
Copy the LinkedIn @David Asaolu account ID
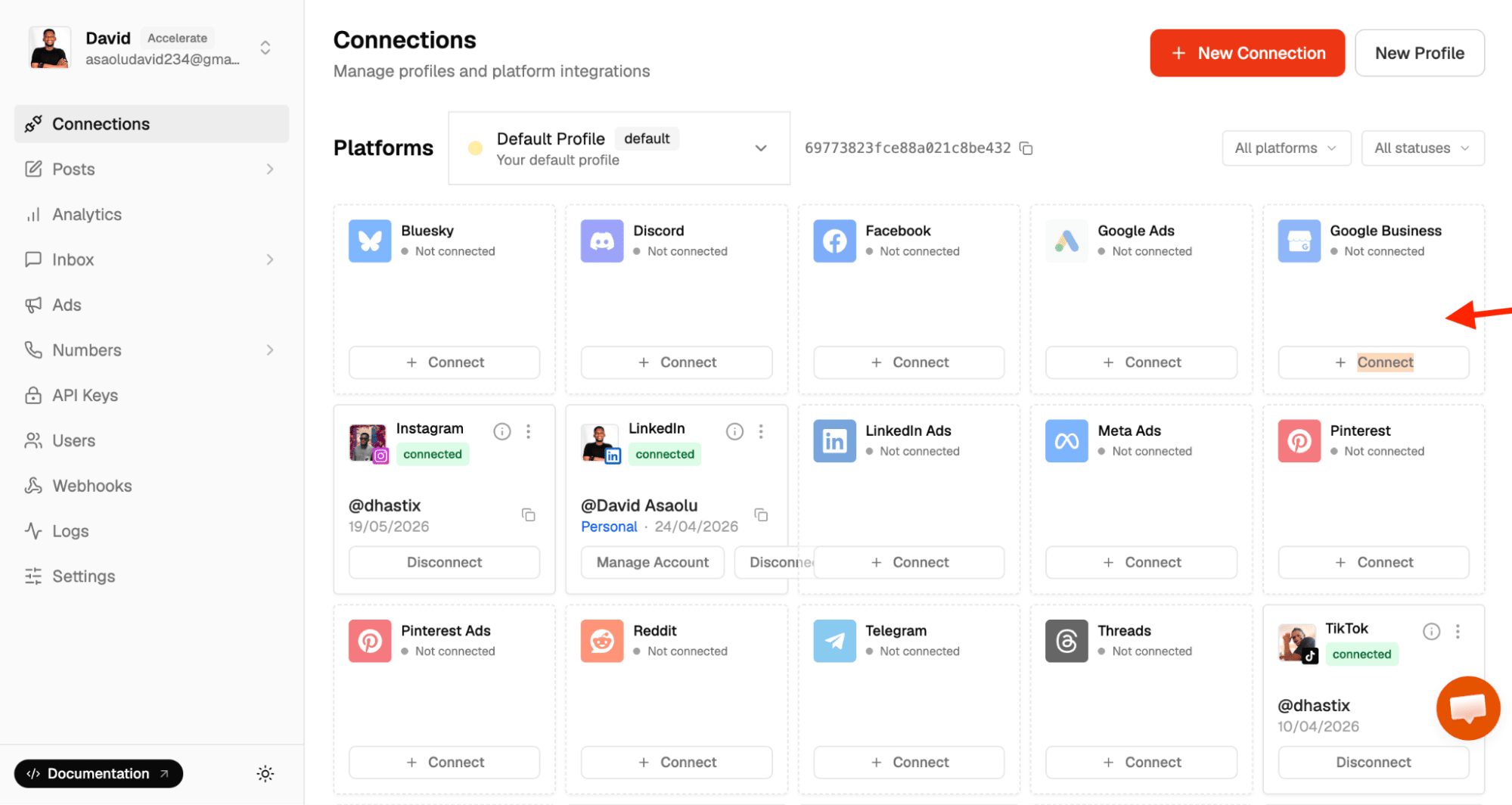coord(761,515)
